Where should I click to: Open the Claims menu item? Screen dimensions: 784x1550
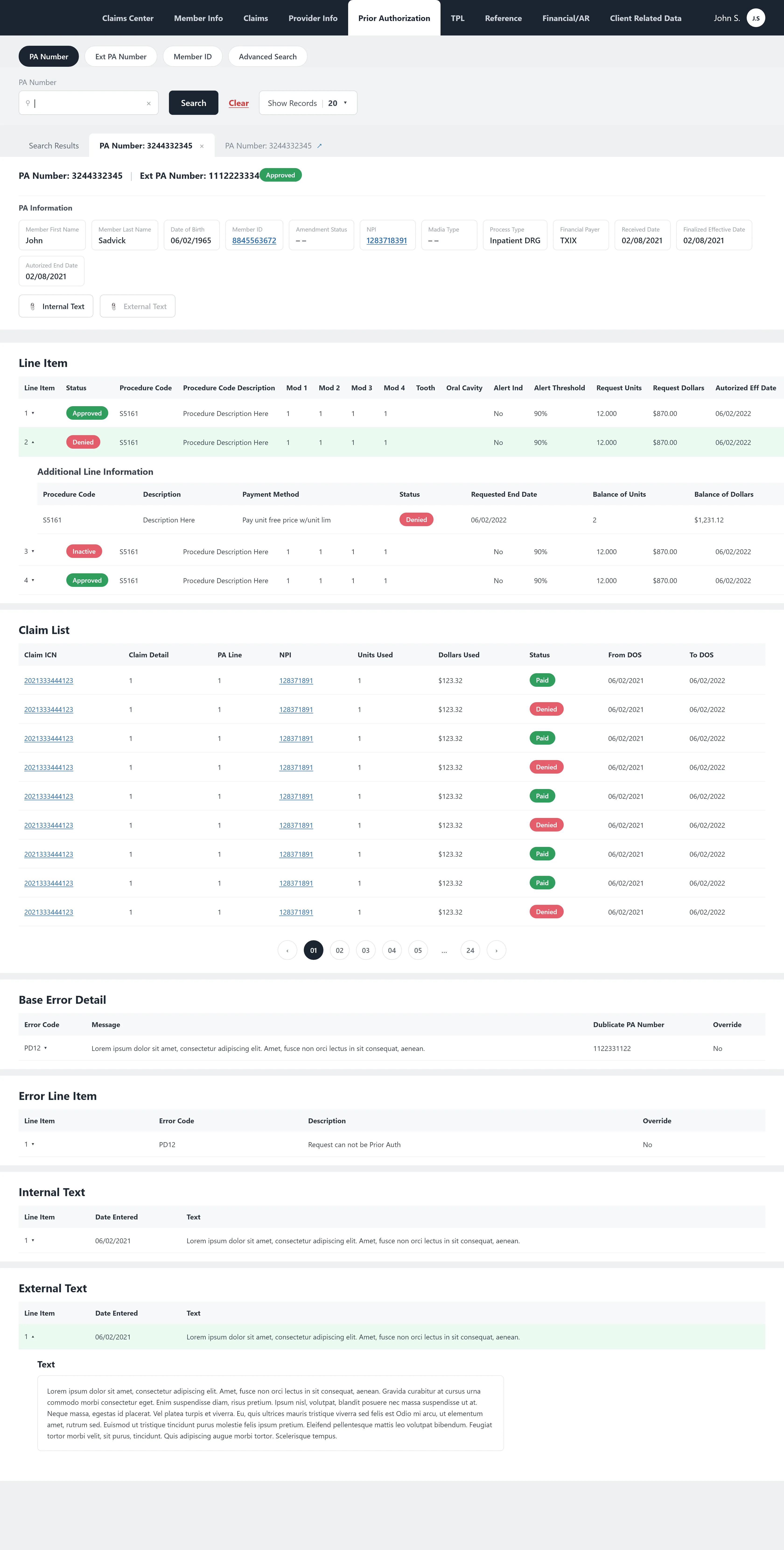click(255, 18)
